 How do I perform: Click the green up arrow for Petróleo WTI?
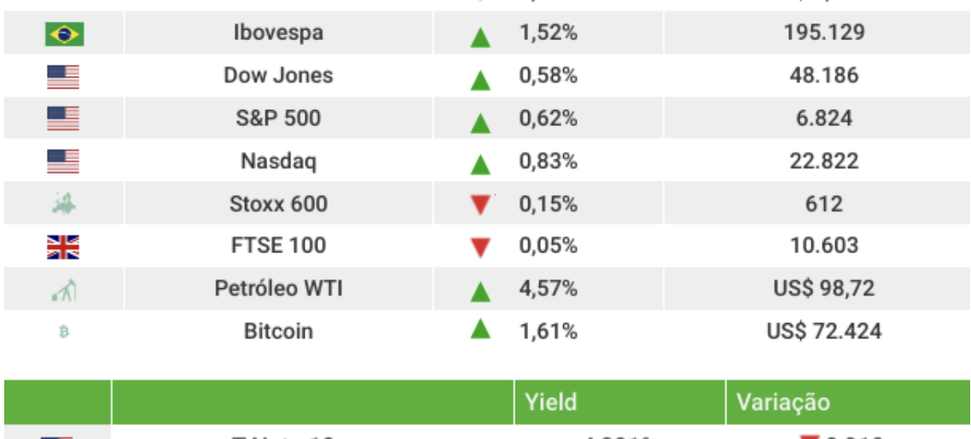coord(480,291)
